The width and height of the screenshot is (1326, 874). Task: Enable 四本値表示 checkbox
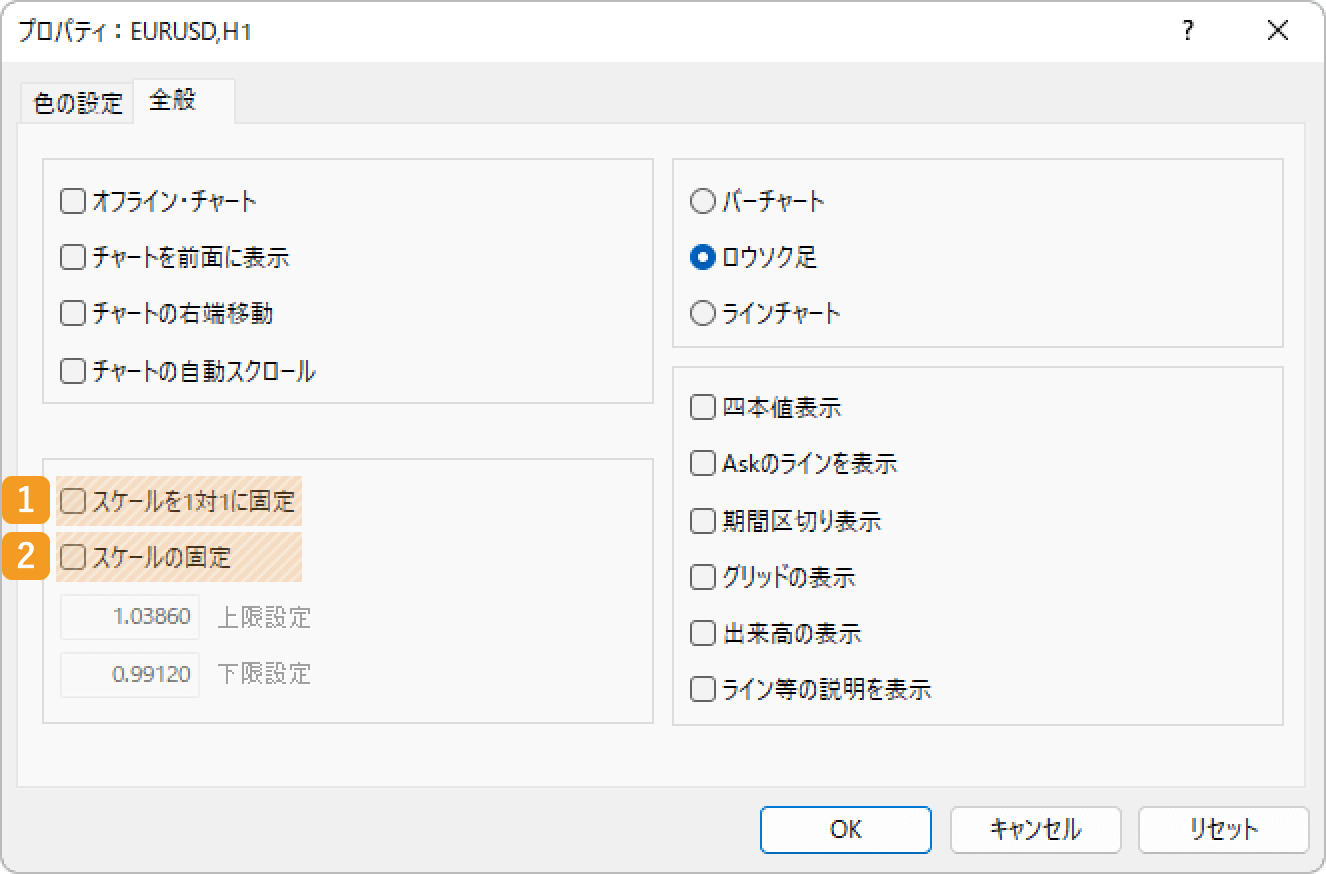[703, 408]
